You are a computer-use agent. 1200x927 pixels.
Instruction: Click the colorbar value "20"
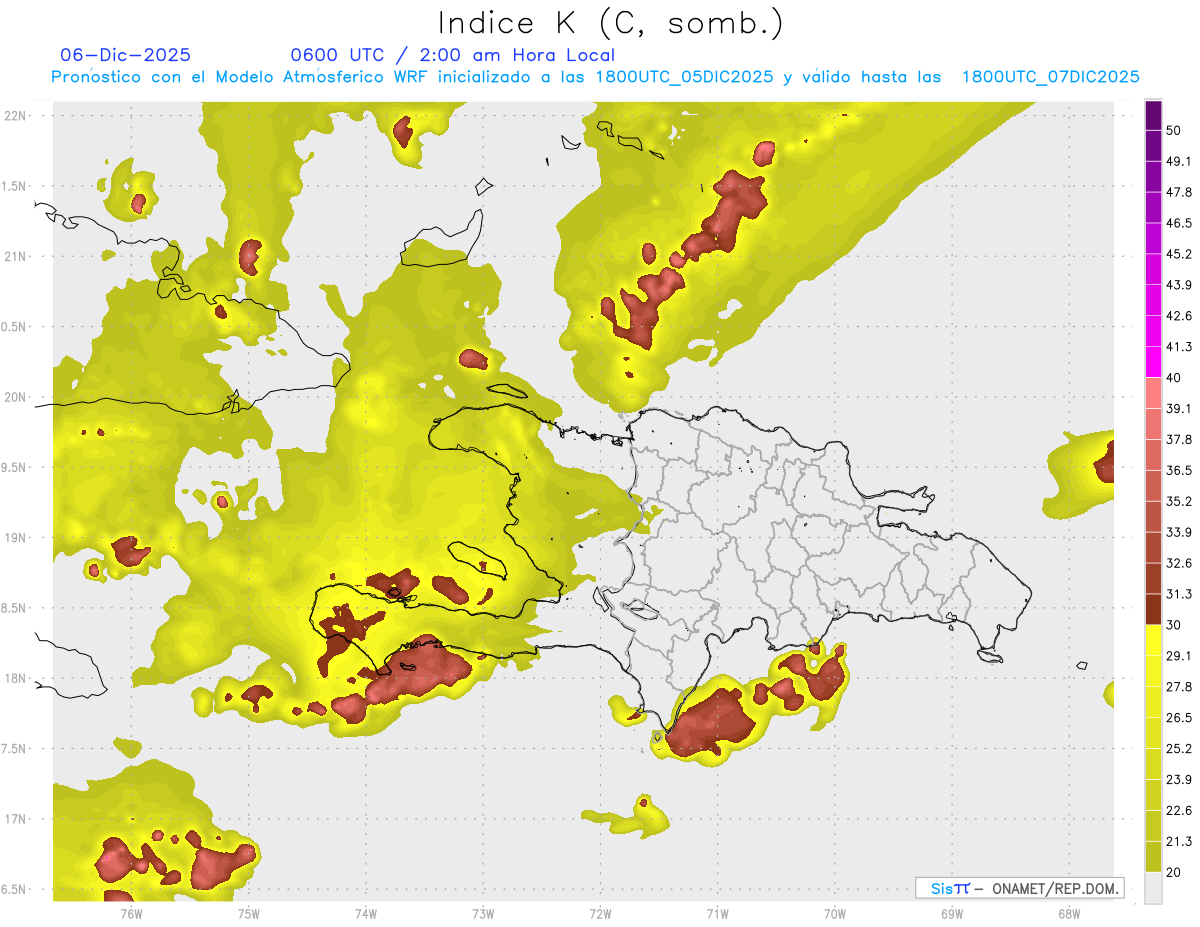click(1173, 873)
